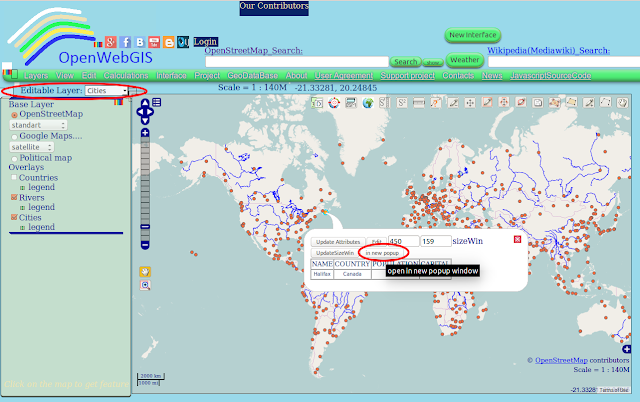Click the OpenStreetMap search input field
The image size is (640, 402).
point(297,62)
